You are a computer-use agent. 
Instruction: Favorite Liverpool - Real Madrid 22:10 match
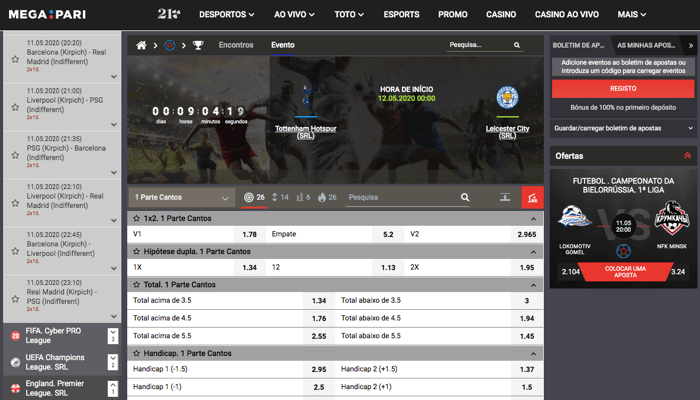15,203
